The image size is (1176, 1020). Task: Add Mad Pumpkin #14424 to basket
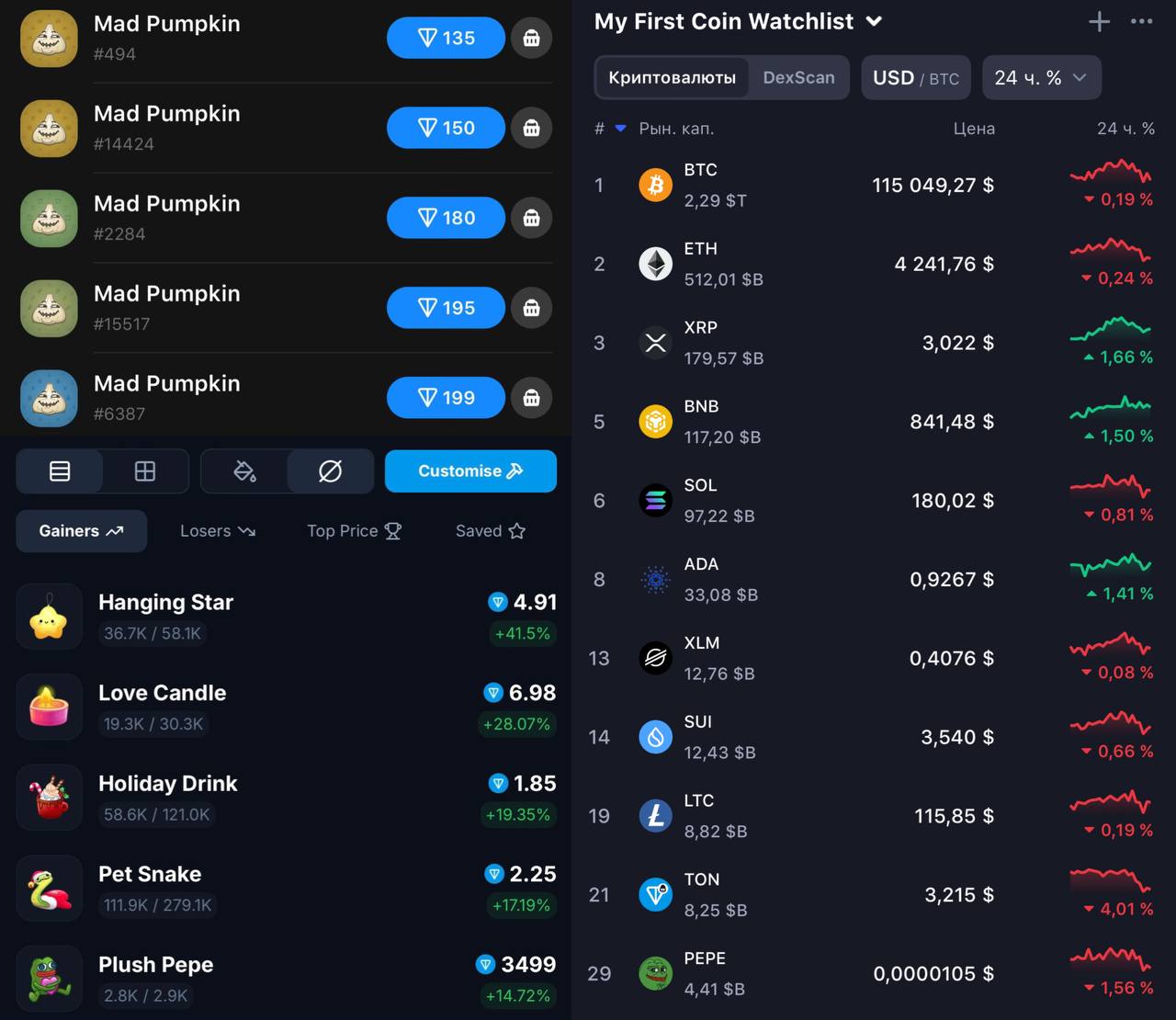[531, 129]
